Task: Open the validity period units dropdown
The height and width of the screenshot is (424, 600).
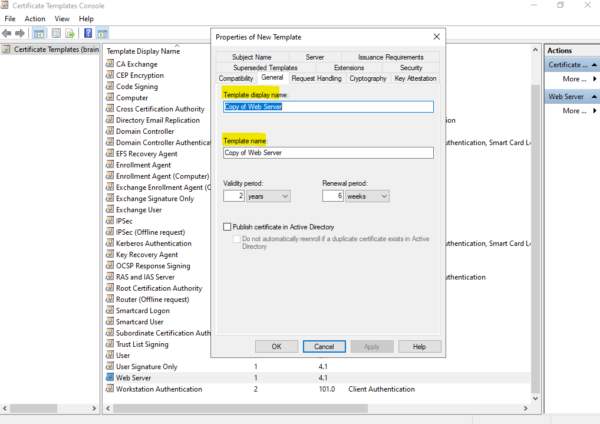Action: click(x=268, y=196)
